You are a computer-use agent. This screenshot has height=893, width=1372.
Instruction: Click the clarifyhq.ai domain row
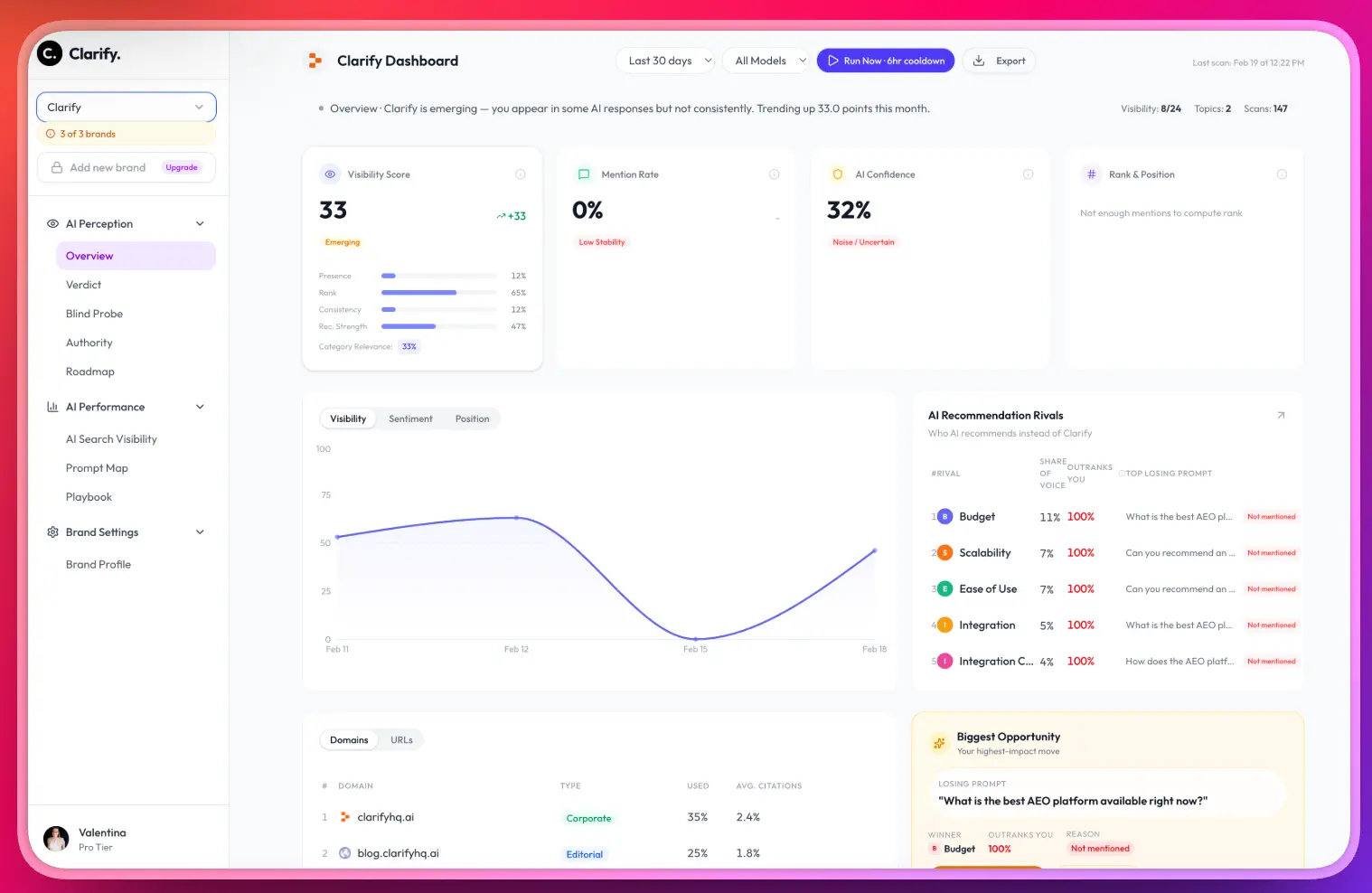point(599,817)
